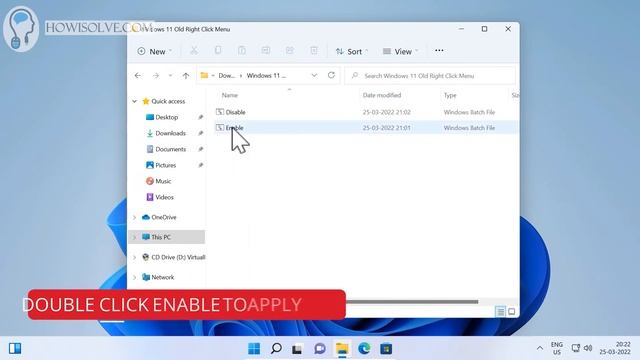Open the taskbar clock and date

click(x=615, y=348)
